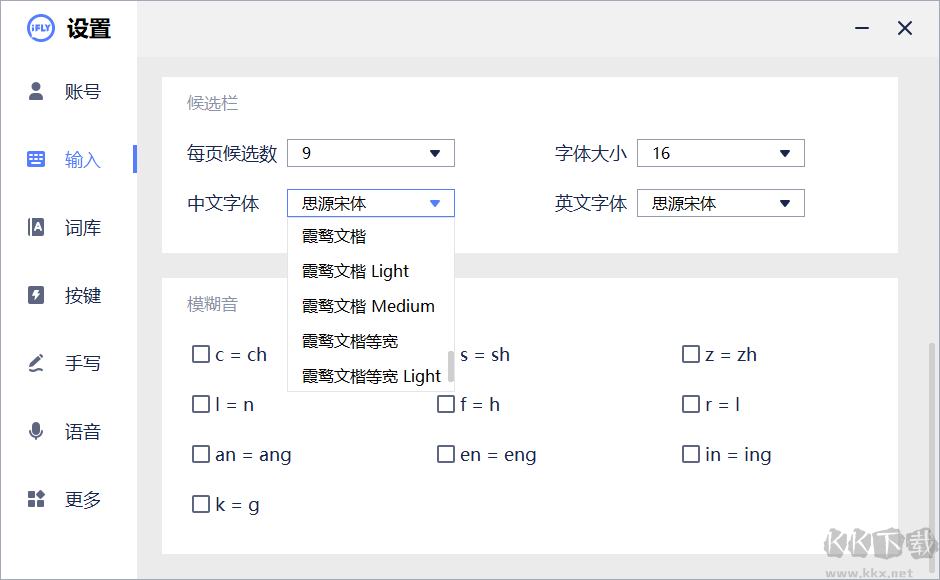Viewport: 940px width, 580px height.
Task: Check the z = zh option
Action: coord(690,354)
